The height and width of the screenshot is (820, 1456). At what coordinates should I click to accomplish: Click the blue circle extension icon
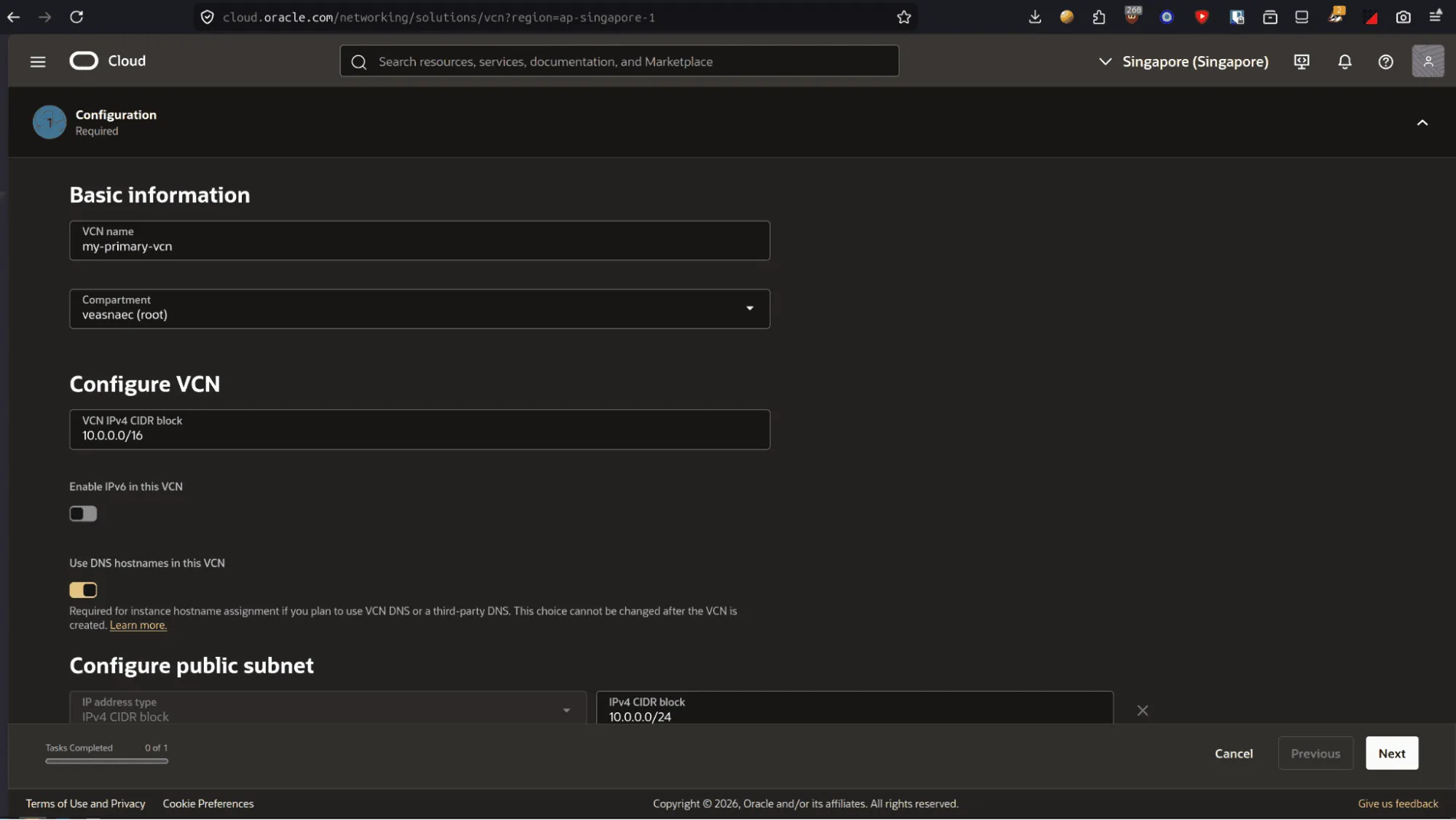point(1167,17)
